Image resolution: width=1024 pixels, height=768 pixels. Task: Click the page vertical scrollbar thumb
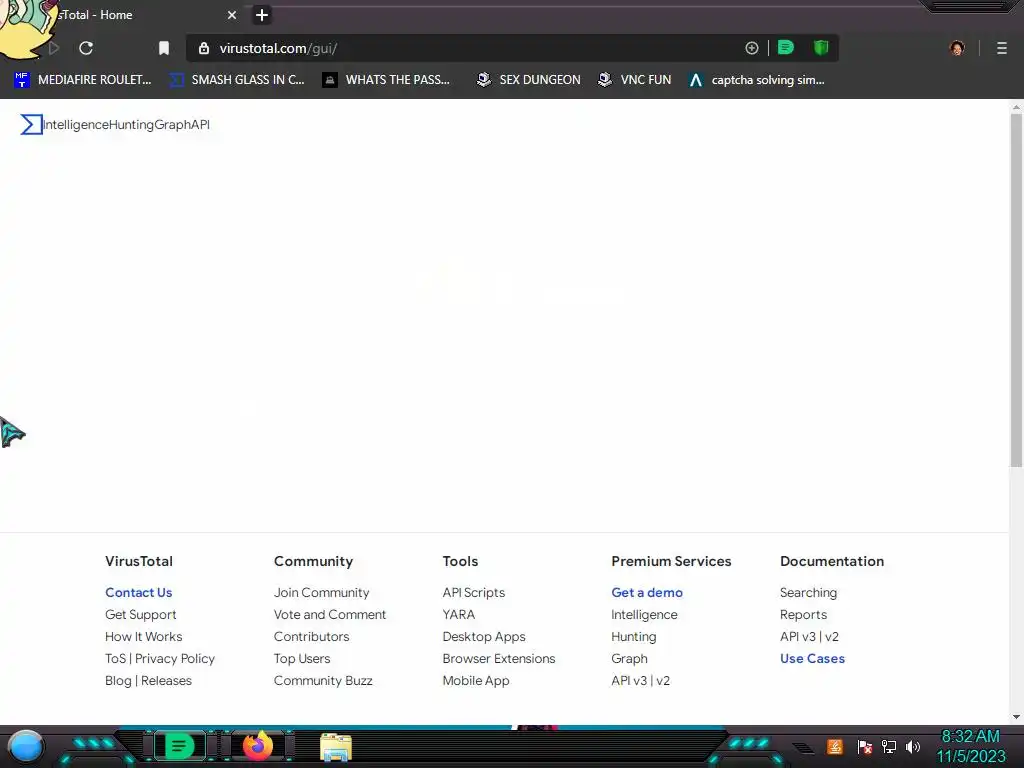(x=1016, y=291)
